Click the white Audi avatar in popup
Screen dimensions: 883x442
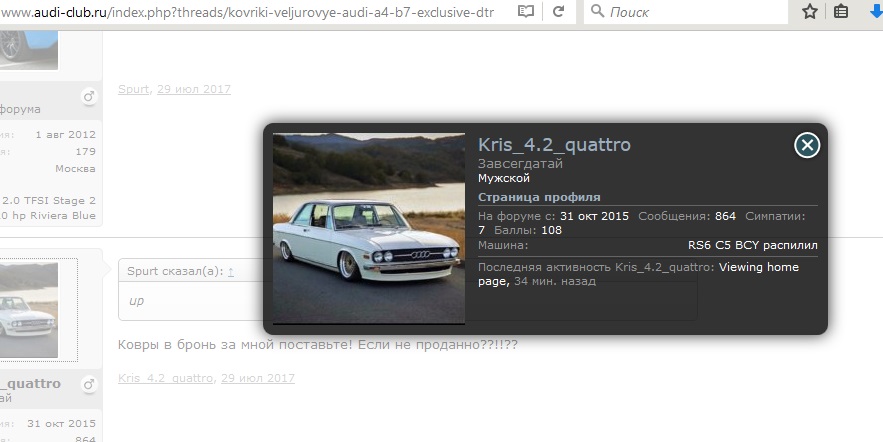(x=368, y=228)
